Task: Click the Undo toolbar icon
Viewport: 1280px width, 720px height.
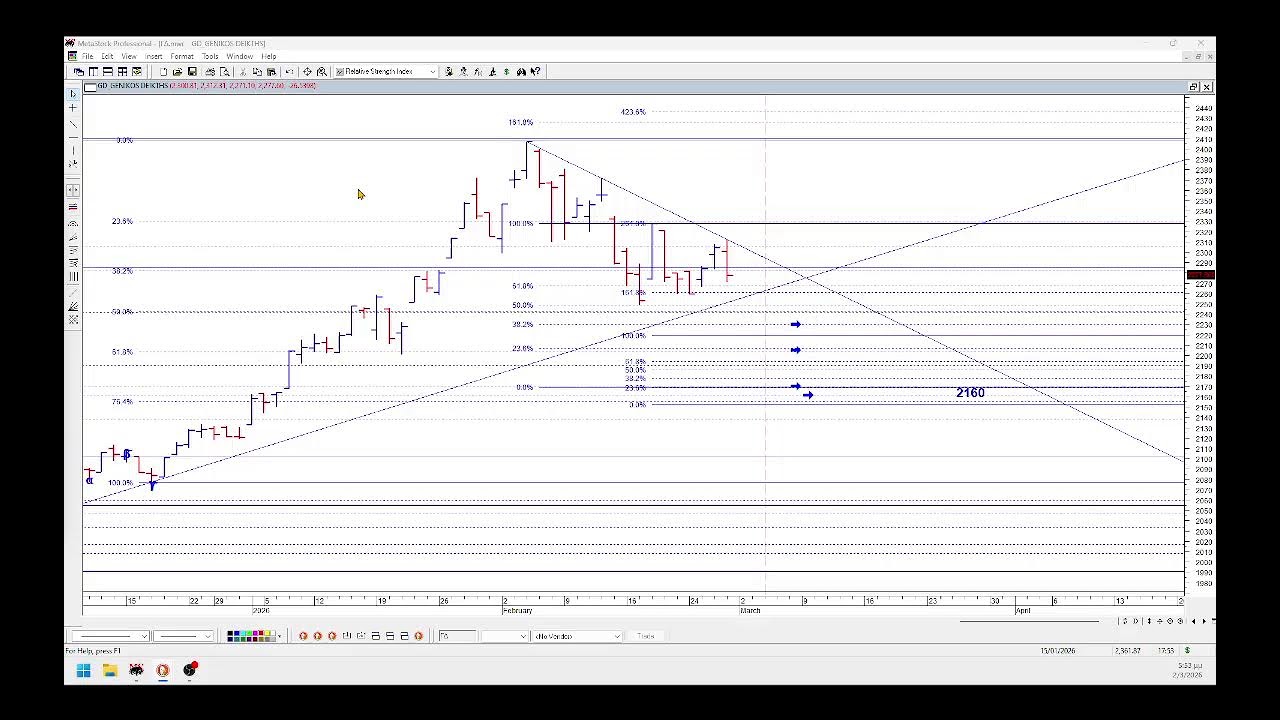Action: tap(289, 72)
